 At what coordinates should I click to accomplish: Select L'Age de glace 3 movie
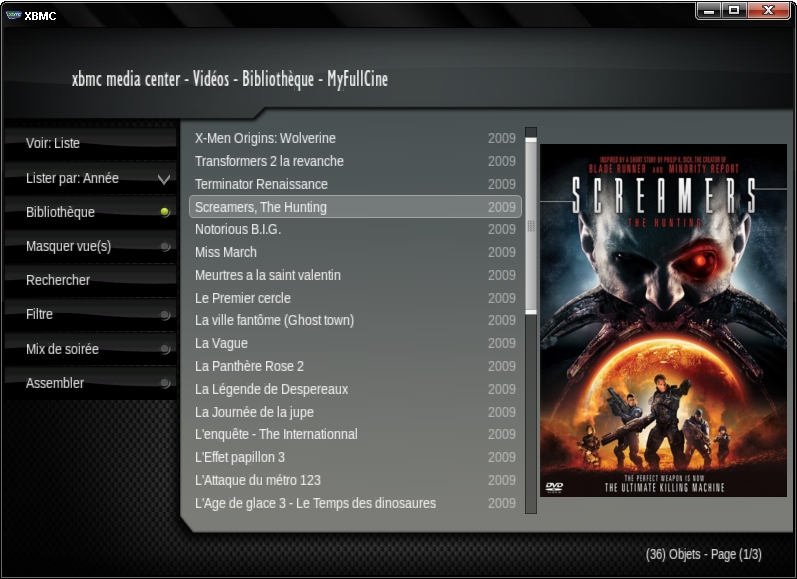tap(355, 503)
